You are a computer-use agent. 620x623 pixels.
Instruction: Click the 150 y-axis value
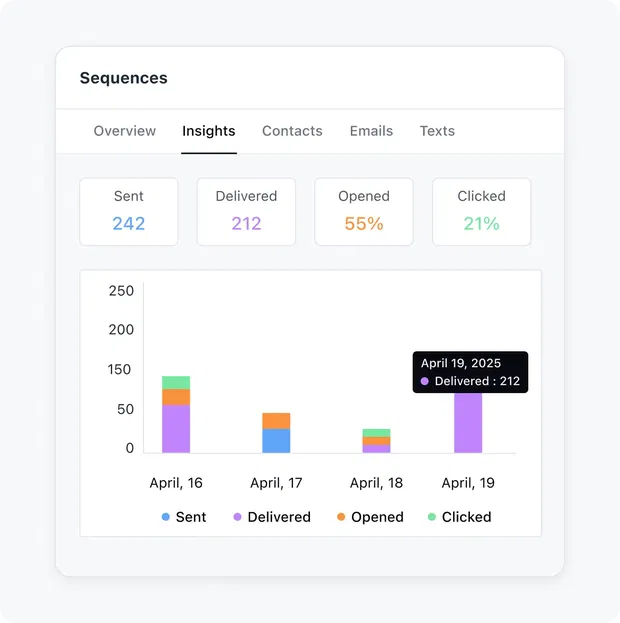[x=119, y=370]
